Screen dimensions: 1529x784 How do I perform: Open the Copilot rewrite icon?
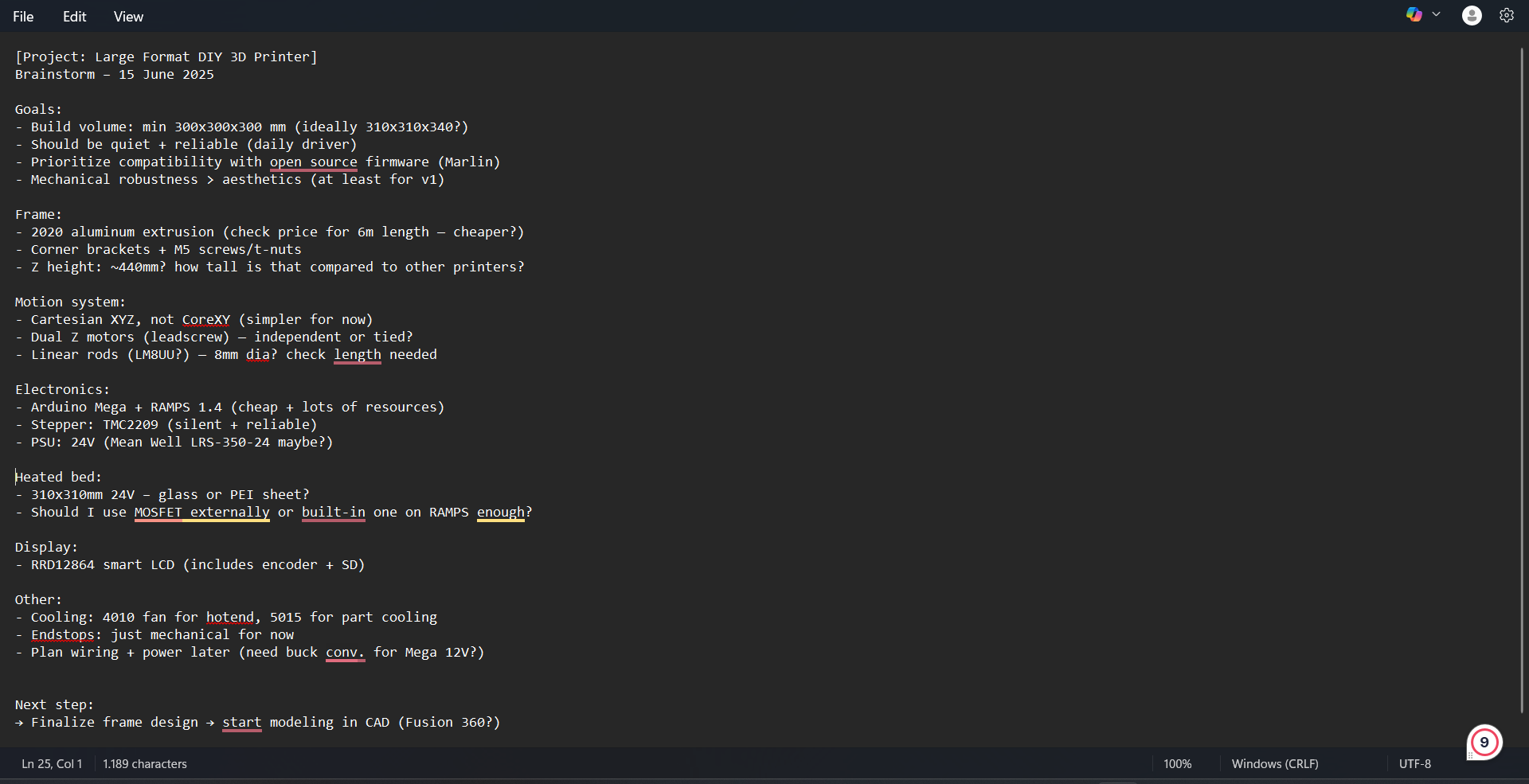1414,15
